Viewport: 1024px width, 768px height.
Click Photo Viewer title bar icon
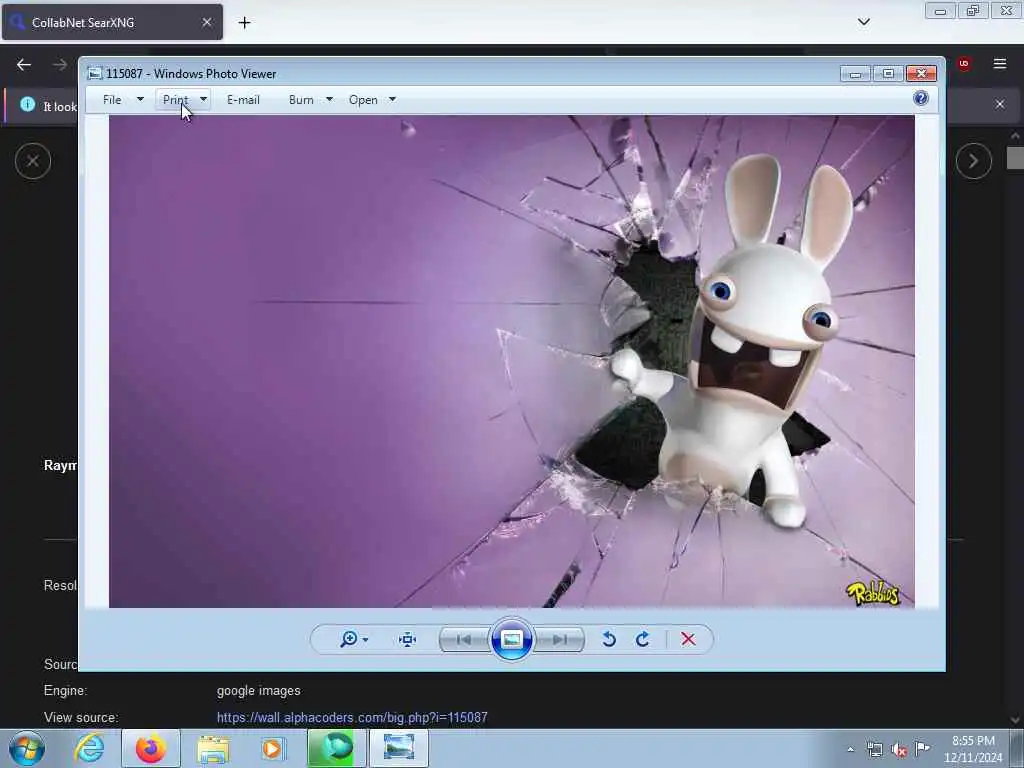coord(95,74)
